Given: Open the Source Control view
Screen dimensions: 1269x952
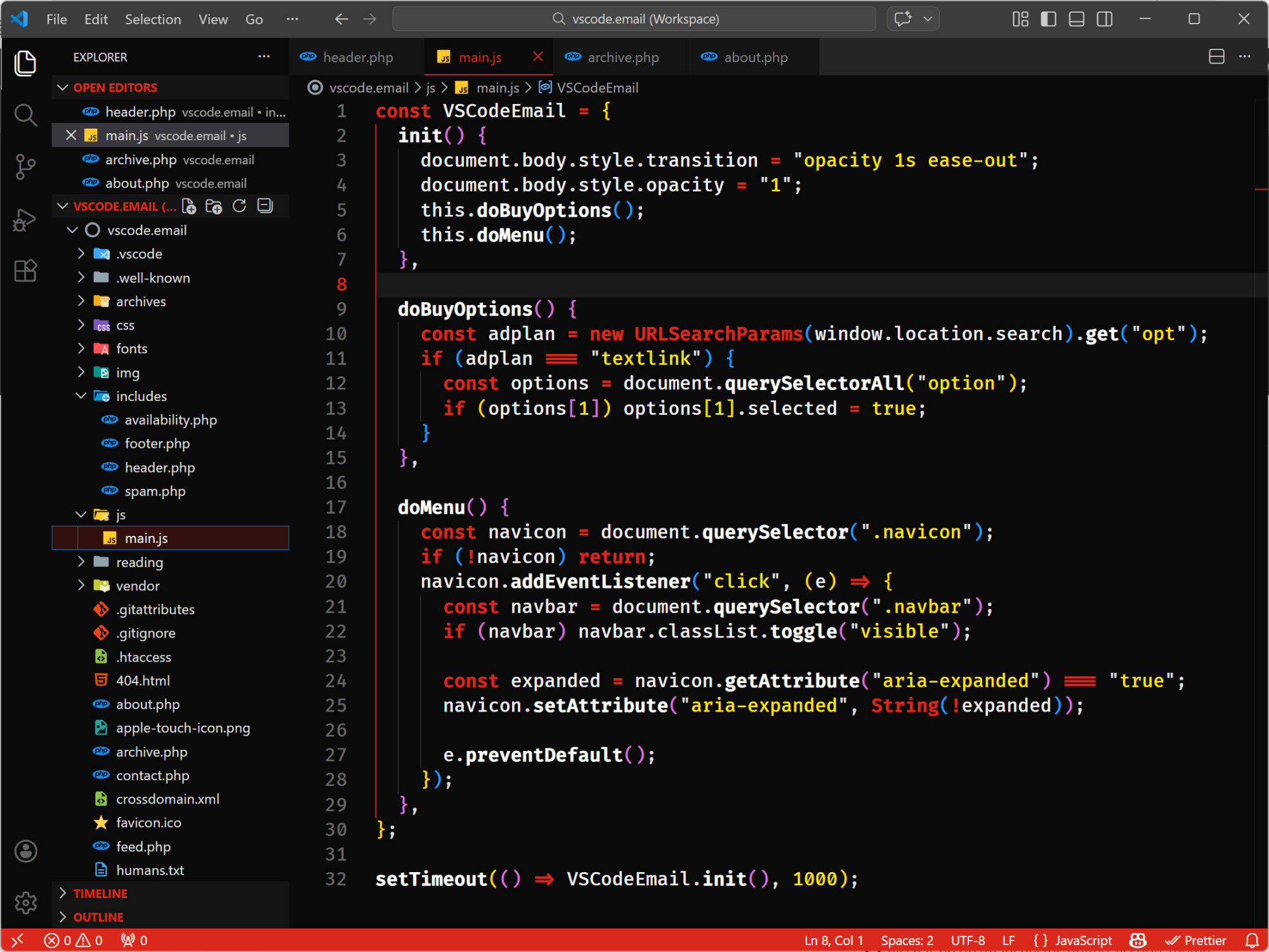Looking at the screenshot, I should tap(25, 167).
